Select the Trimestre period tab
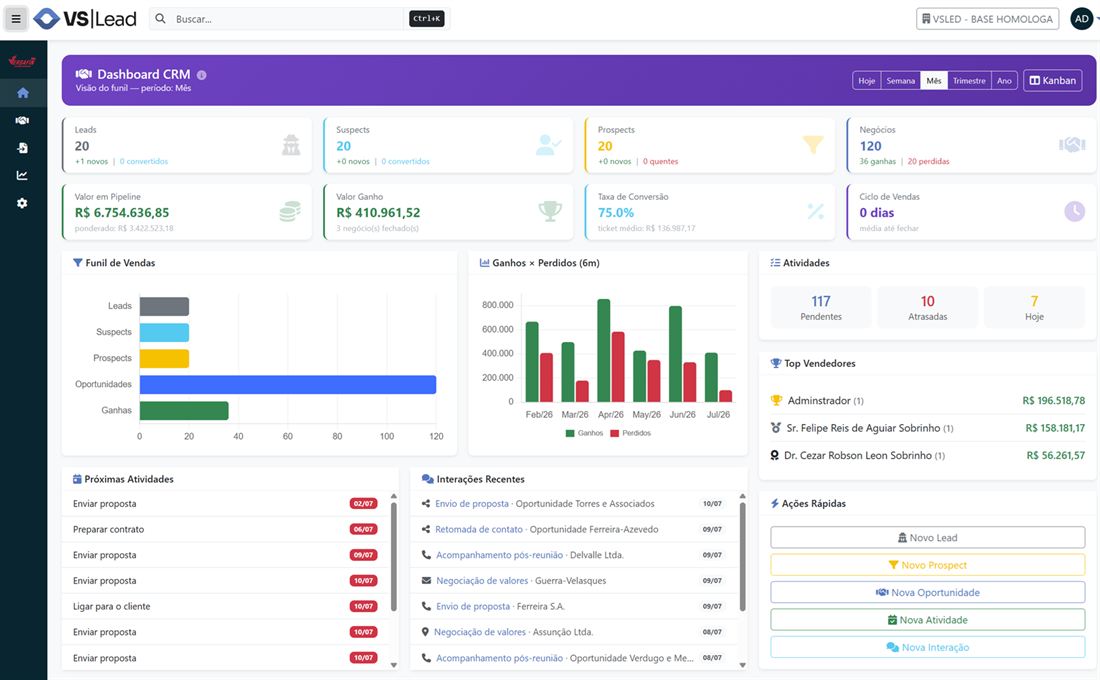Image resolution: width=1100 pixels, height=680 pixels. [969, 81]
